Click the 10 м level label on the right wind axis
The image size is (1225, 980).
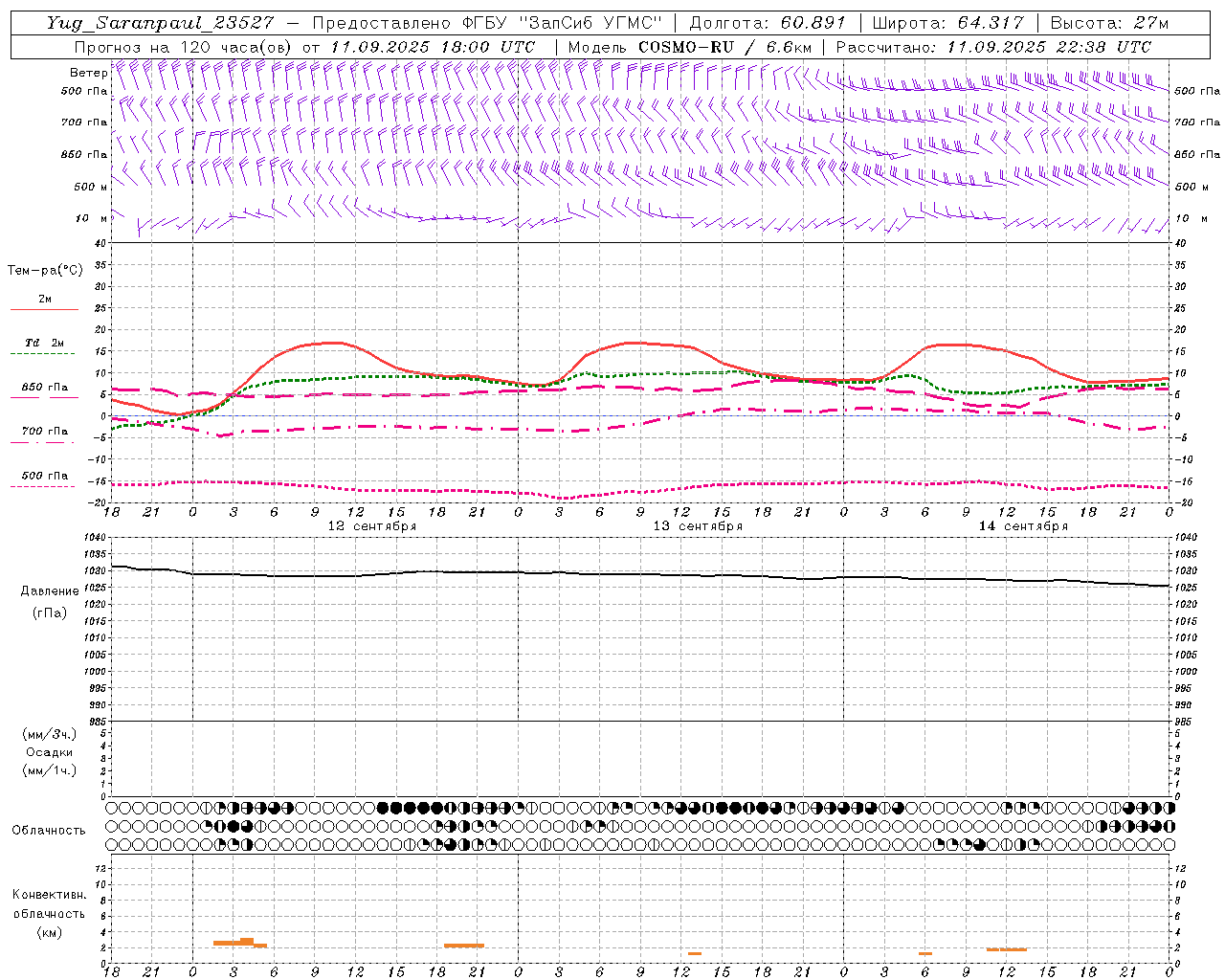point(1190,218)
